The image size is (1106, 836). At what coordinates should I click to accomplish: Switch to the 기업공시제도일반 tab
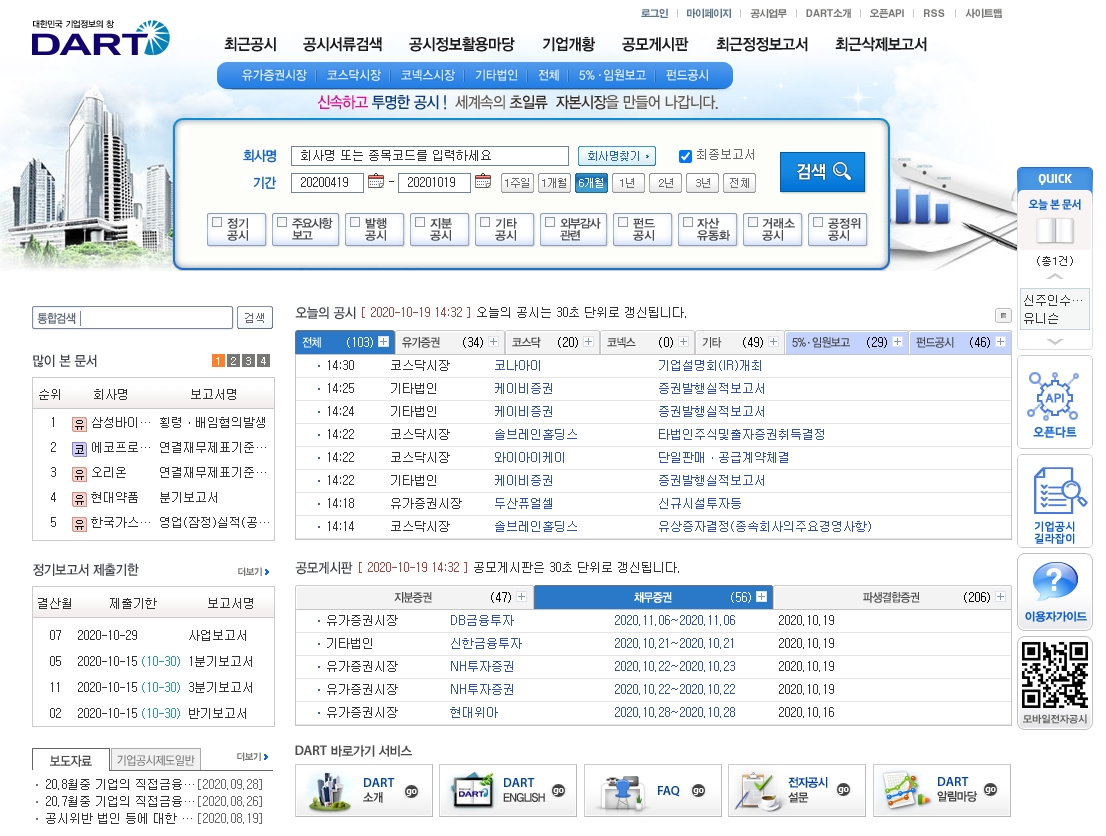coord(155,760)
